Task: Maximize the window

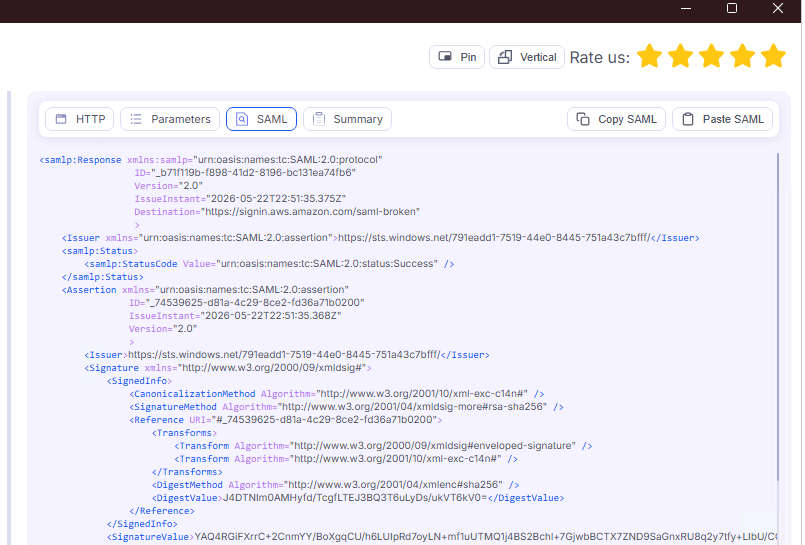Action: pos(732,8)
